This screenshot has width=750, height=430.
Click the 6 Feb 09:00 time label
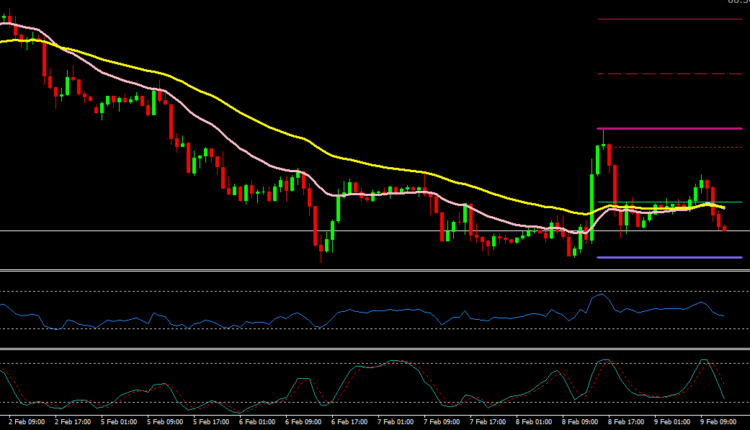(306, 423)
